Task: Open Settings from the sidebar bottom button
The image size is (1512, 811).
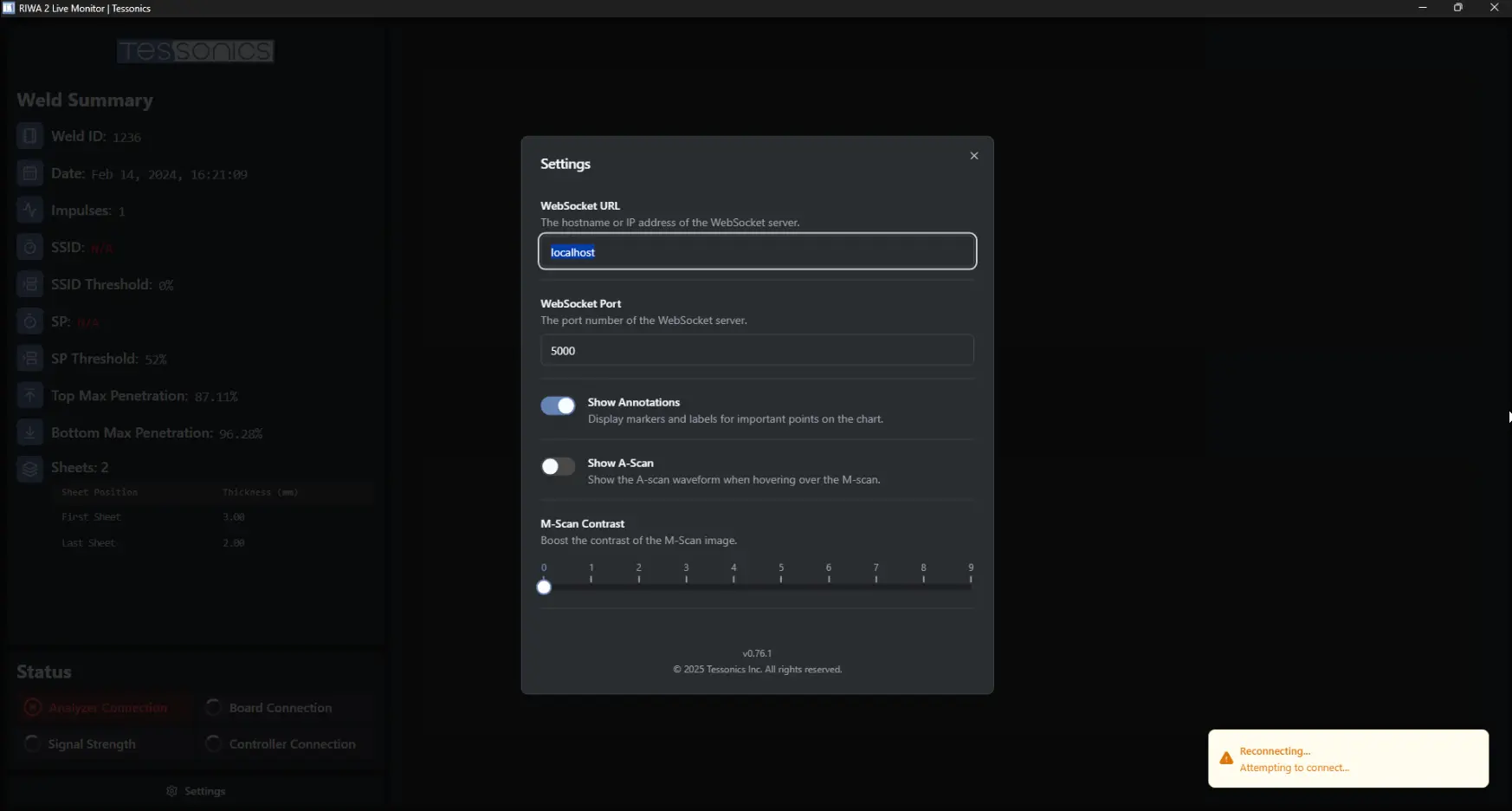Action: coord(196,791)
